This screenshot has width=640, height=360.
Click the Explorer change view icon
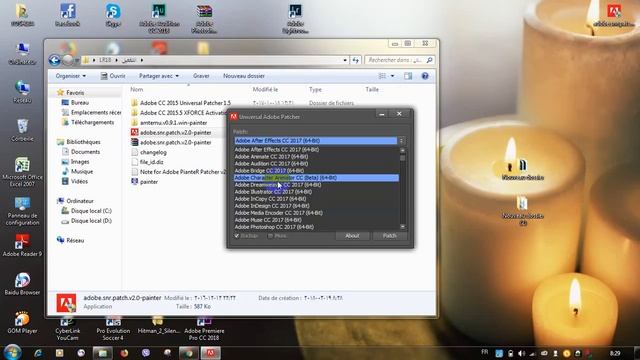pos(382,76)
